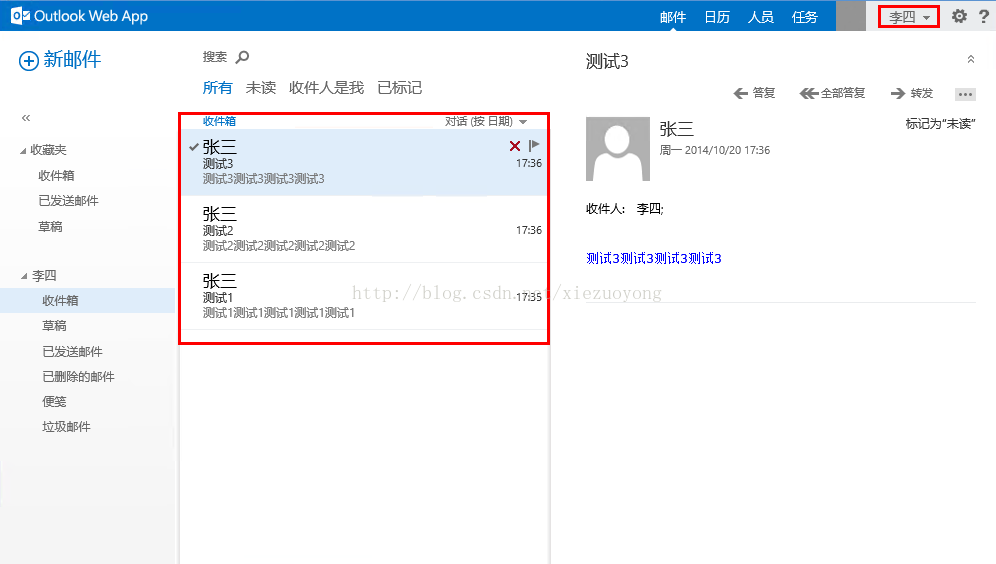
Task: Switch to 人员 people tab
Action: (761, 17)
